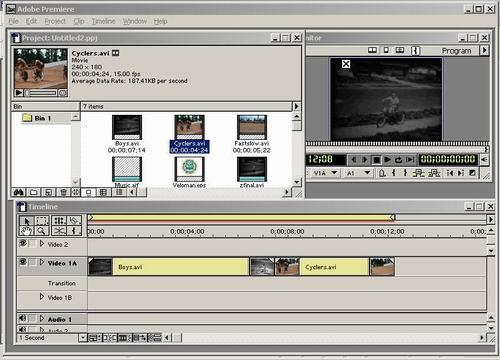
Task: Select the Range Select marquee tool
Action: click(x=42, y=221)
